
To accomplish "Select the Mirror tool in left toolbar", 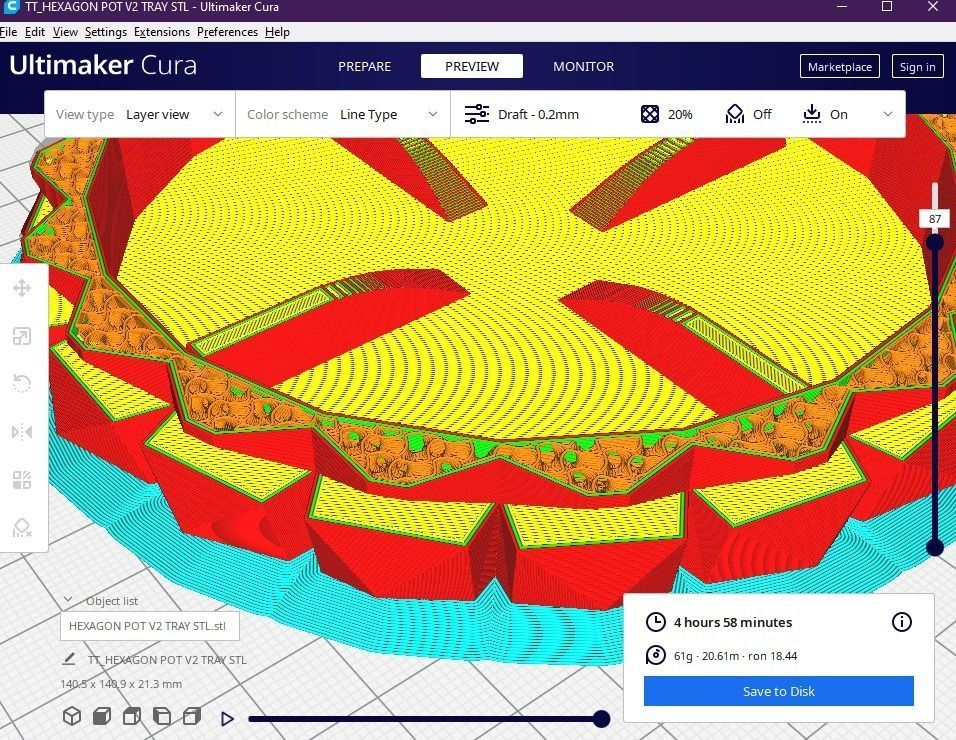I will pos(22,432).
